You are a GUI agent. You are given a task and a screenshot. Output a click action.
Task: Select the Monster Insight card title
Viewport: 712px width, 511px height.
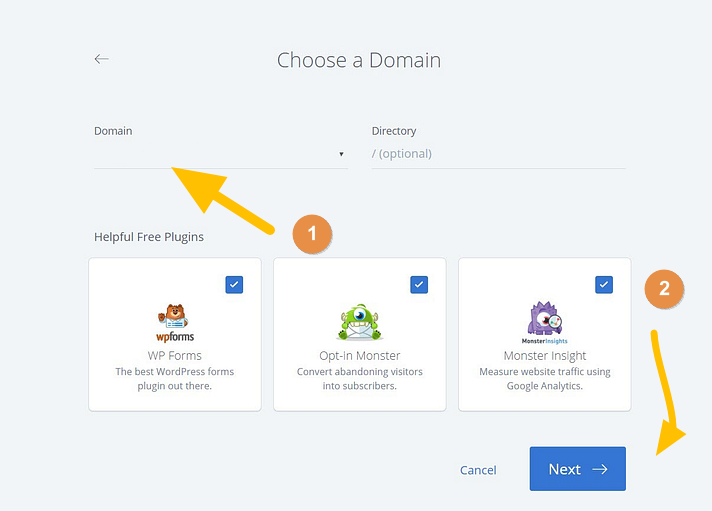(544, 356)
